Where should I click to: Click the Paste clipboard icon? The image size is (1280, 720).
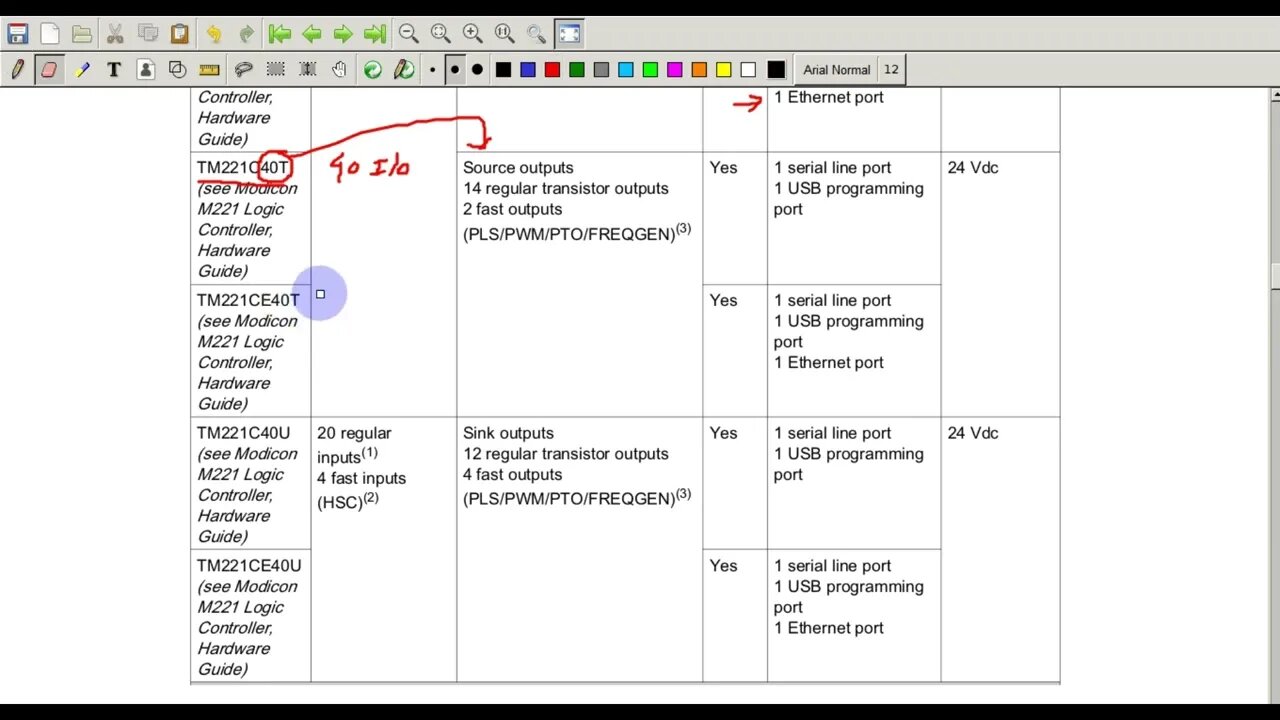point(179,34)
